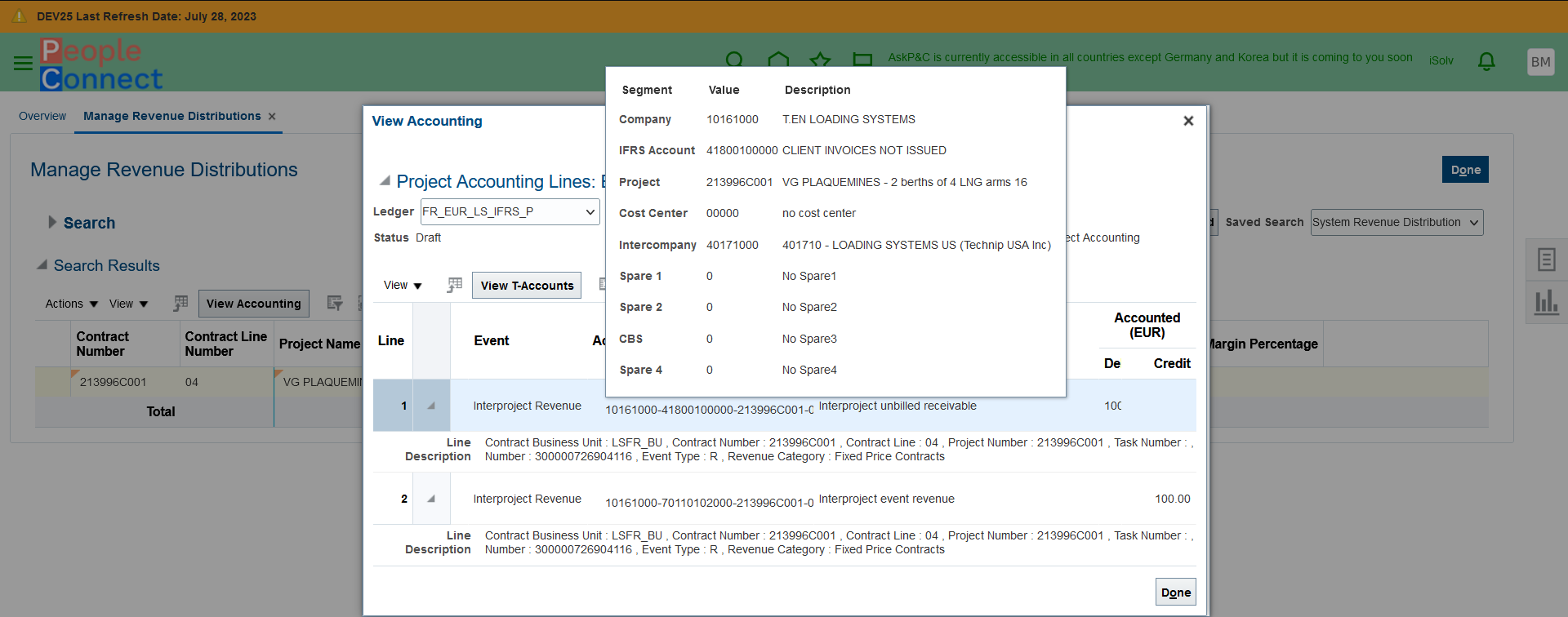The width and height of the screenshot is (1568, 617).
Task: Click the row selector of line 1
Action: [x=393, y=406]
